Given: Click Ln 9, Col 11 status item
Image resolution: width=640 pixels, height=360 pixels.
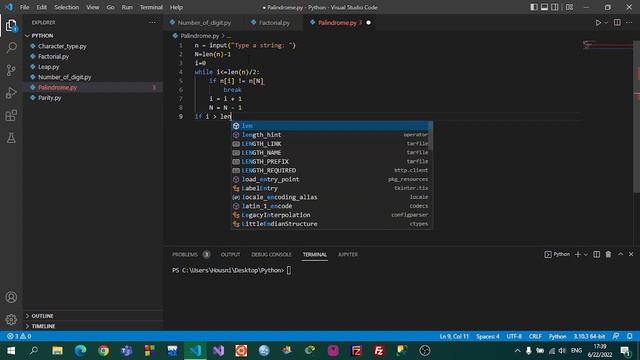Looking at the screenshot, I should pos(454,336).
